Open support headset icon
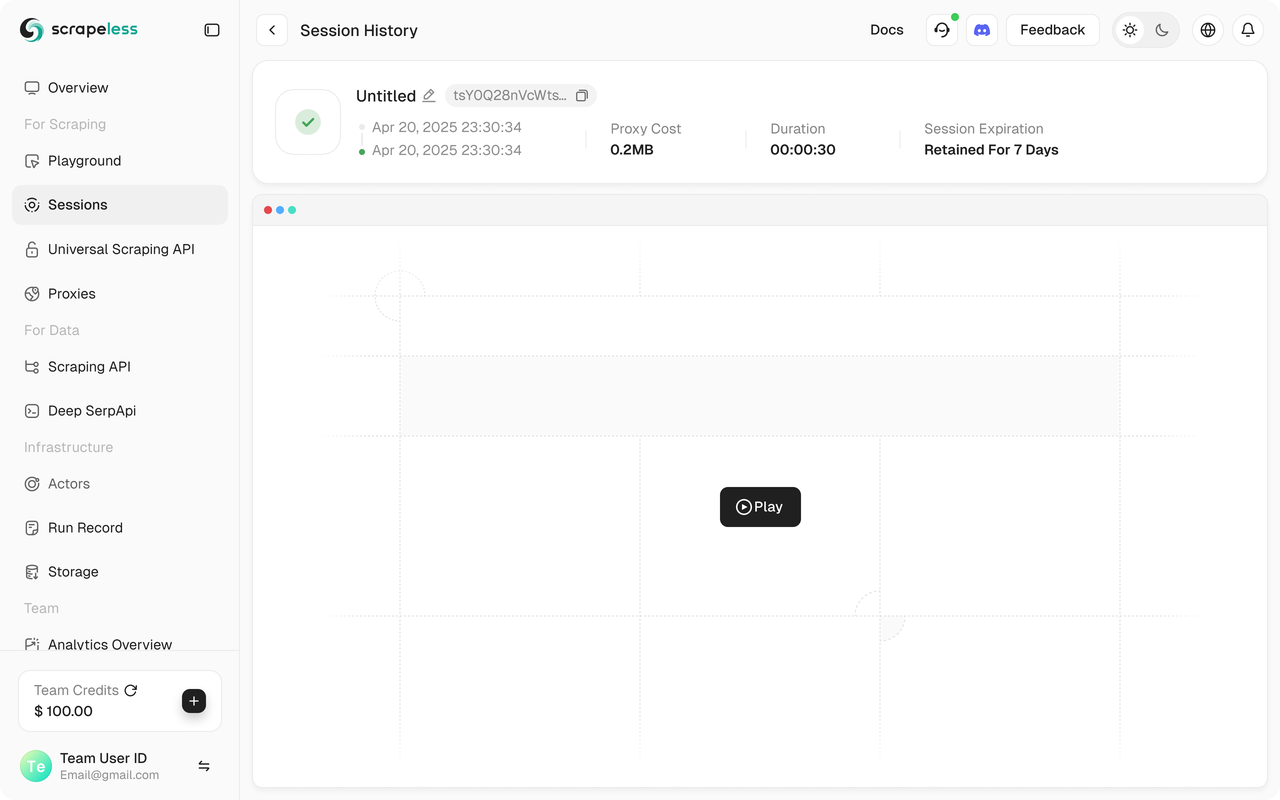Image resolution: width=1280 pixels, height=800 pixels. (x=942, y=30)
